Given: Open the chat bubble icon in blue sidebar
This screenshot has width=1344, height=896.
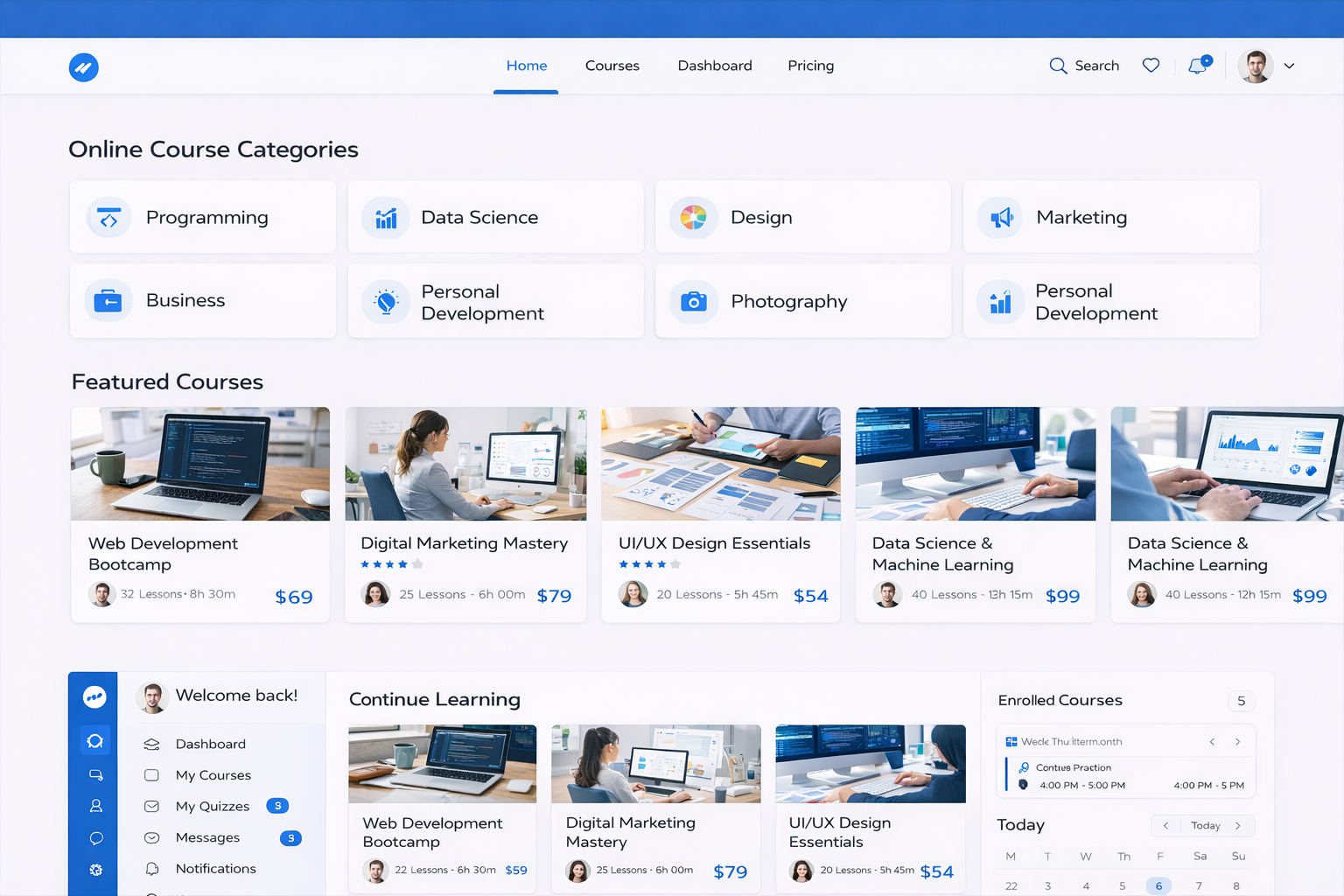Looking at the screenshot, I should tap(95, 838).
